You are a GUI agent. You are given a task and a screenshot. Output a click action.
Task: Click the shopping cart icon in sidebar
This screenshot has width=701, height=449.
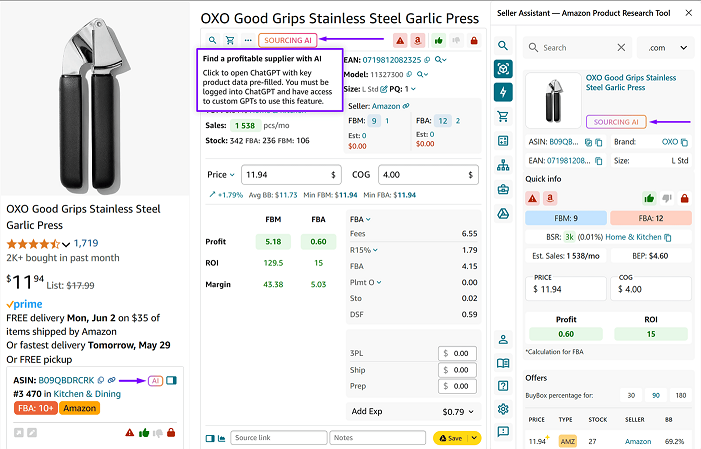[503, 117]
